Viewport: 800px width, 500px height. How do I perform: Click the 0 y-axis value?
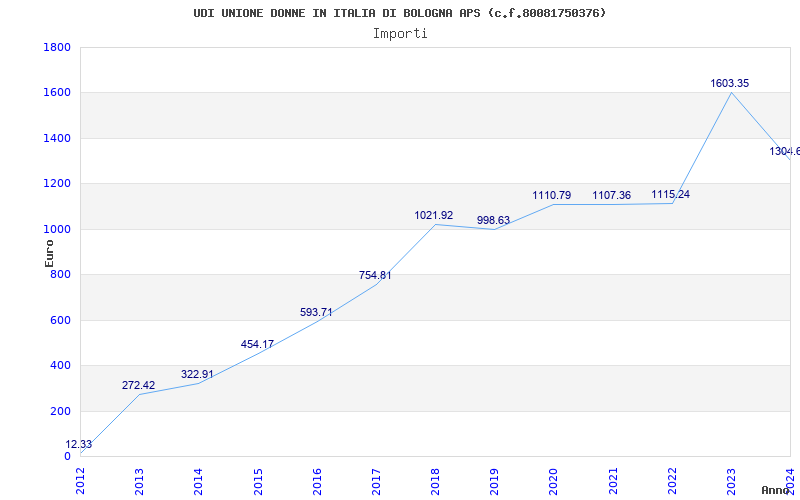[x=67, y=457]
